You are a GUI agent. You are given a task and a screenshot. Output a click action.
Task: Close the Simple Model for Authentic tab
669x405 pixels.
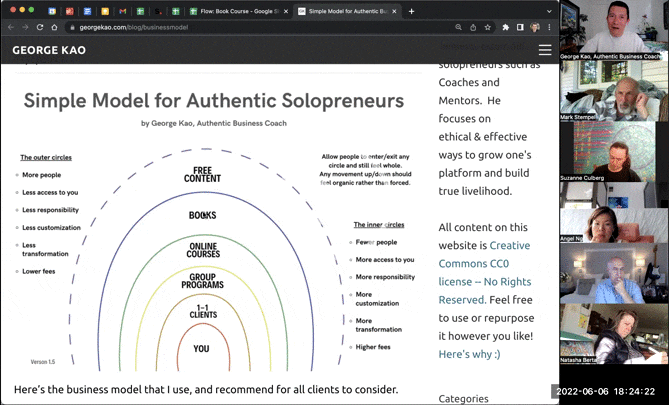click(x=394, y=12)
